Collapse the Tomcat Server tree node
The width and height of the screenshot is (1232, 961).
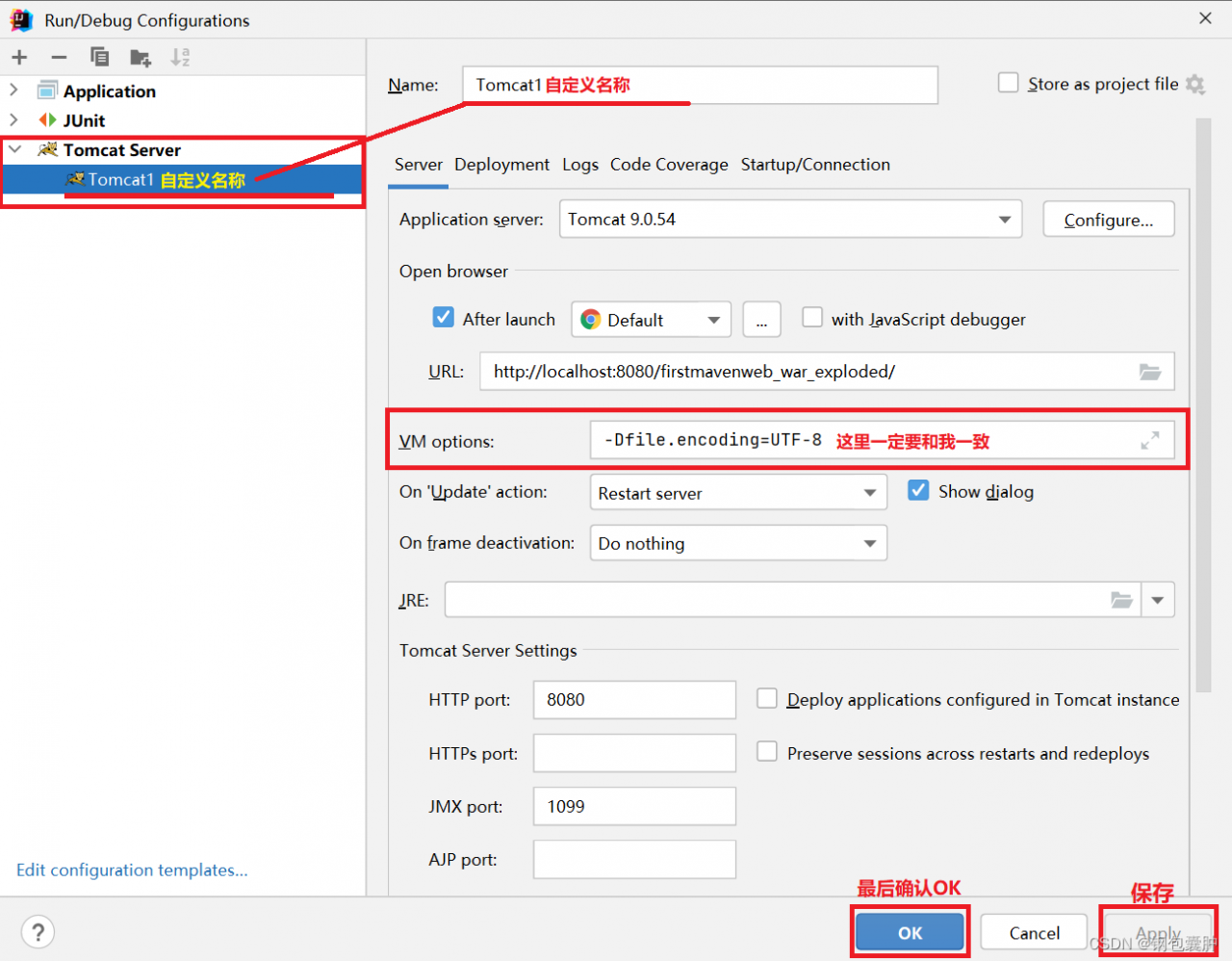[15, 149]
